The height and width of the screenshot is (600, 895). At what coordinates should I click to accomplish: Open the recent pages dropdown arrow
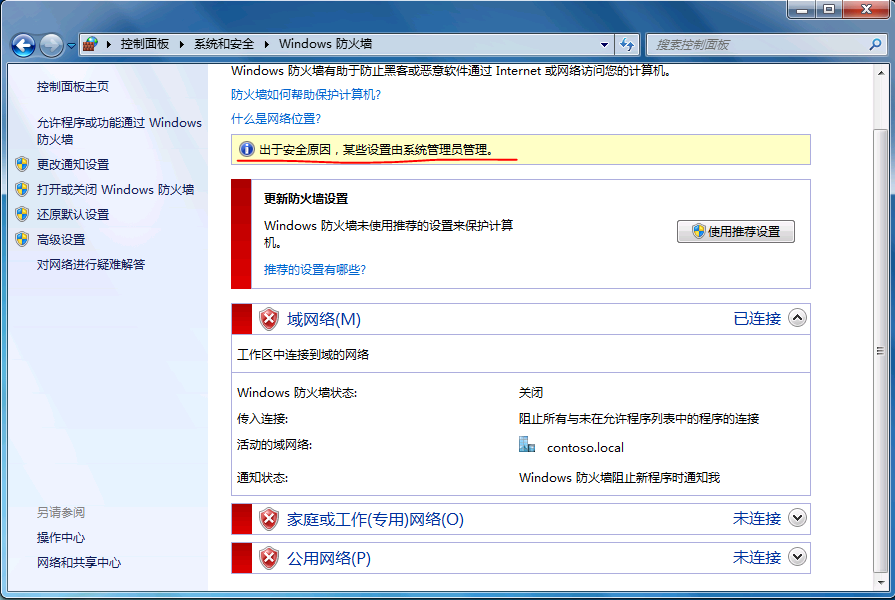click(71, 46)
